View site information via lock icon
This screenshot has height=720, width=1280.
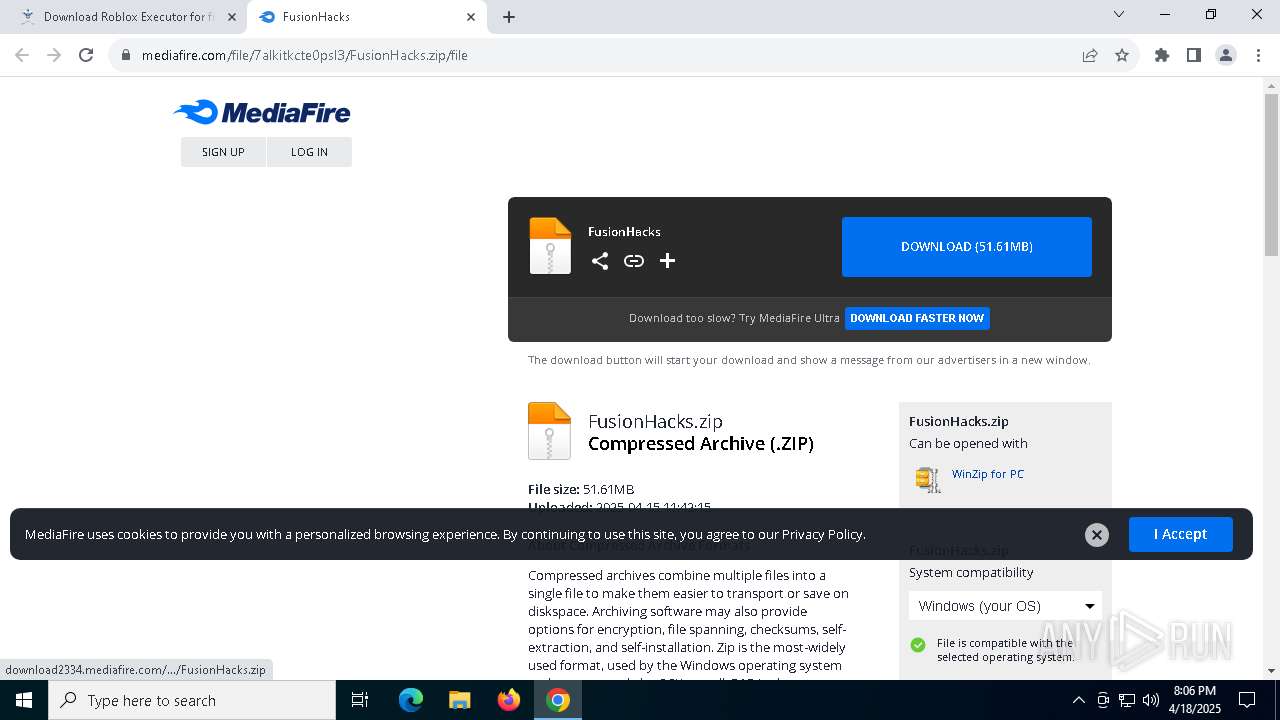pos(126,55)
